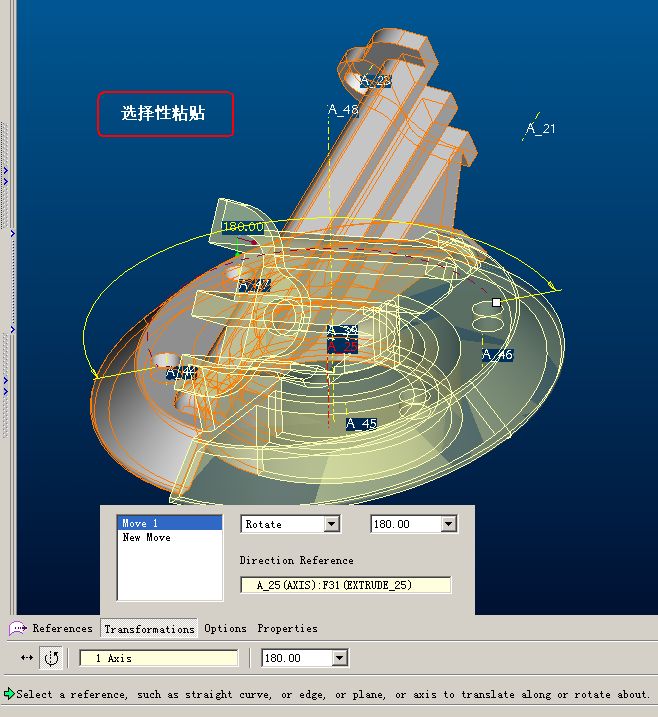Select Move 1 in the move list
Image resolution: width=658 pixels, height=717 pixels.
coord(170,523)
